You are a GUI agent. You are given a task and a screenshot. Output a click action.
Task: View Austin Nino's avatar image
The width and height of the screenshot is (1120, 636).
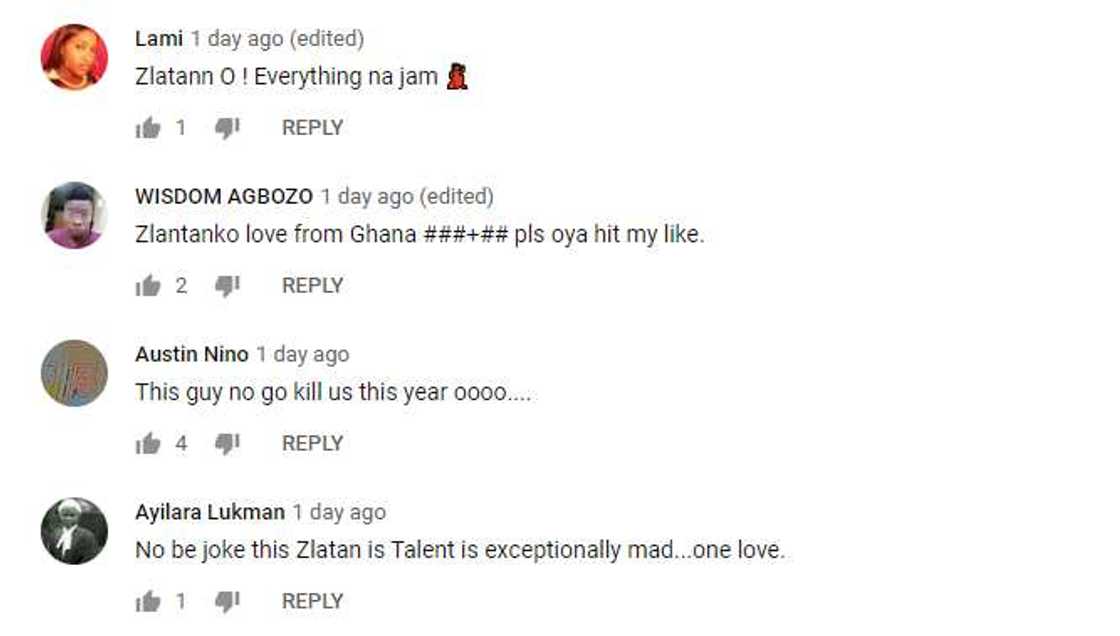[x=74, y=373]
